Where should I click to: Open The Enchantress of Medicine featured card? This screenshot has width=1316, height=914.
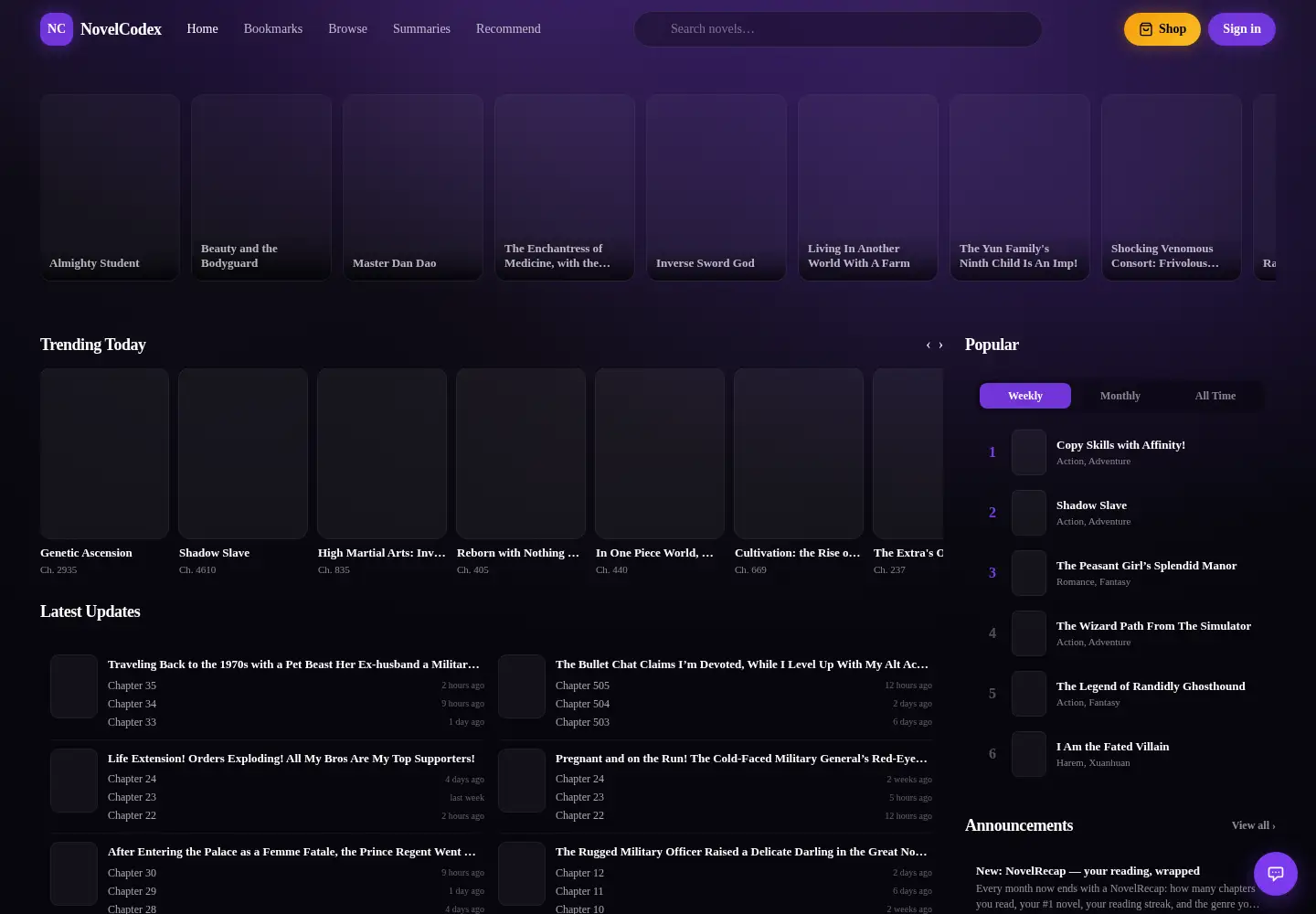coord(565,187)
